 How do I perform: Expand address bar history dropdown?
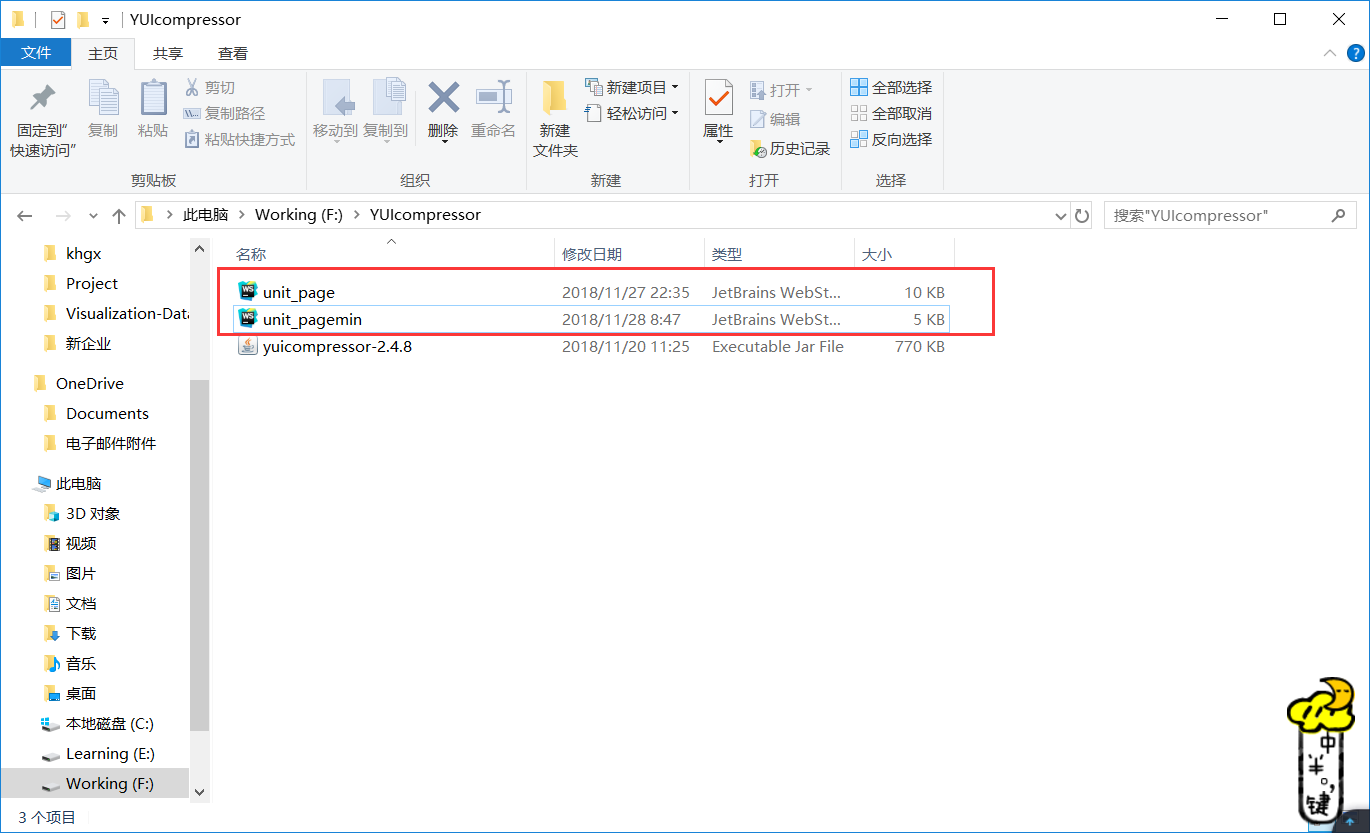[1061, 215]
